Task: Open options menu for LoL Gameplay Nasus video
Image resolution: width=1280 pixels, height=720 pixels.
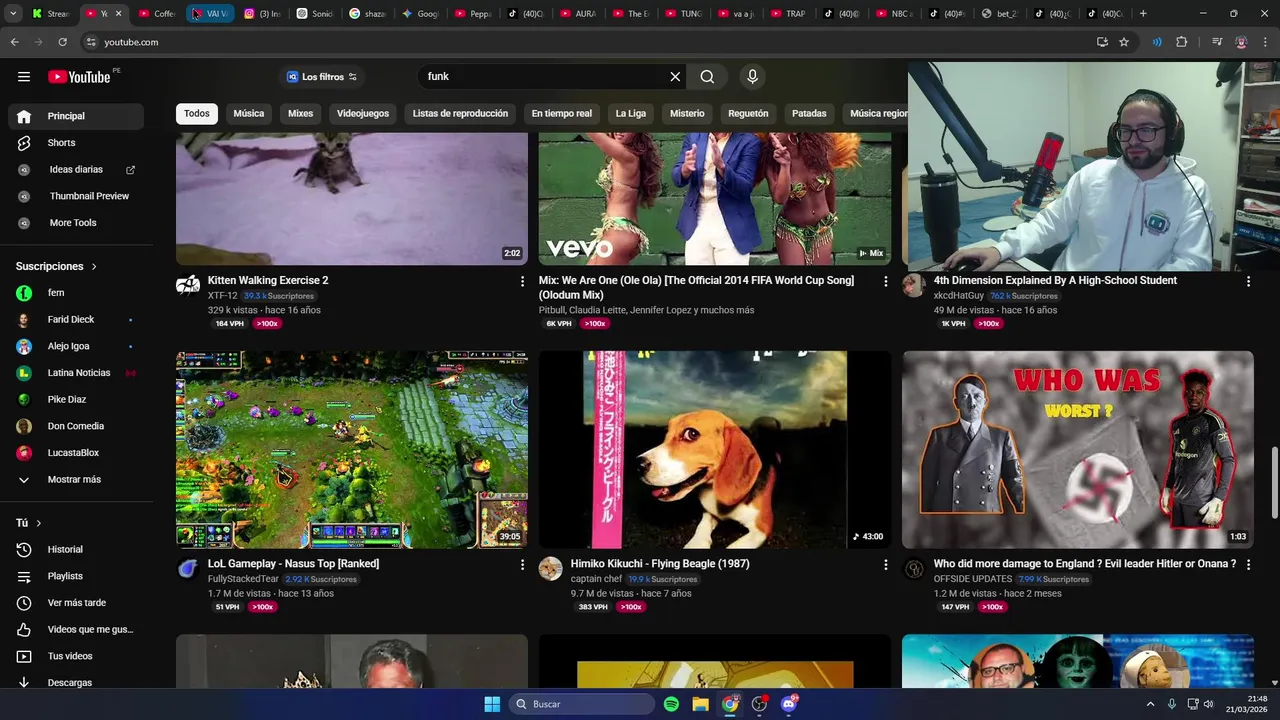Action: coord(522,565)
